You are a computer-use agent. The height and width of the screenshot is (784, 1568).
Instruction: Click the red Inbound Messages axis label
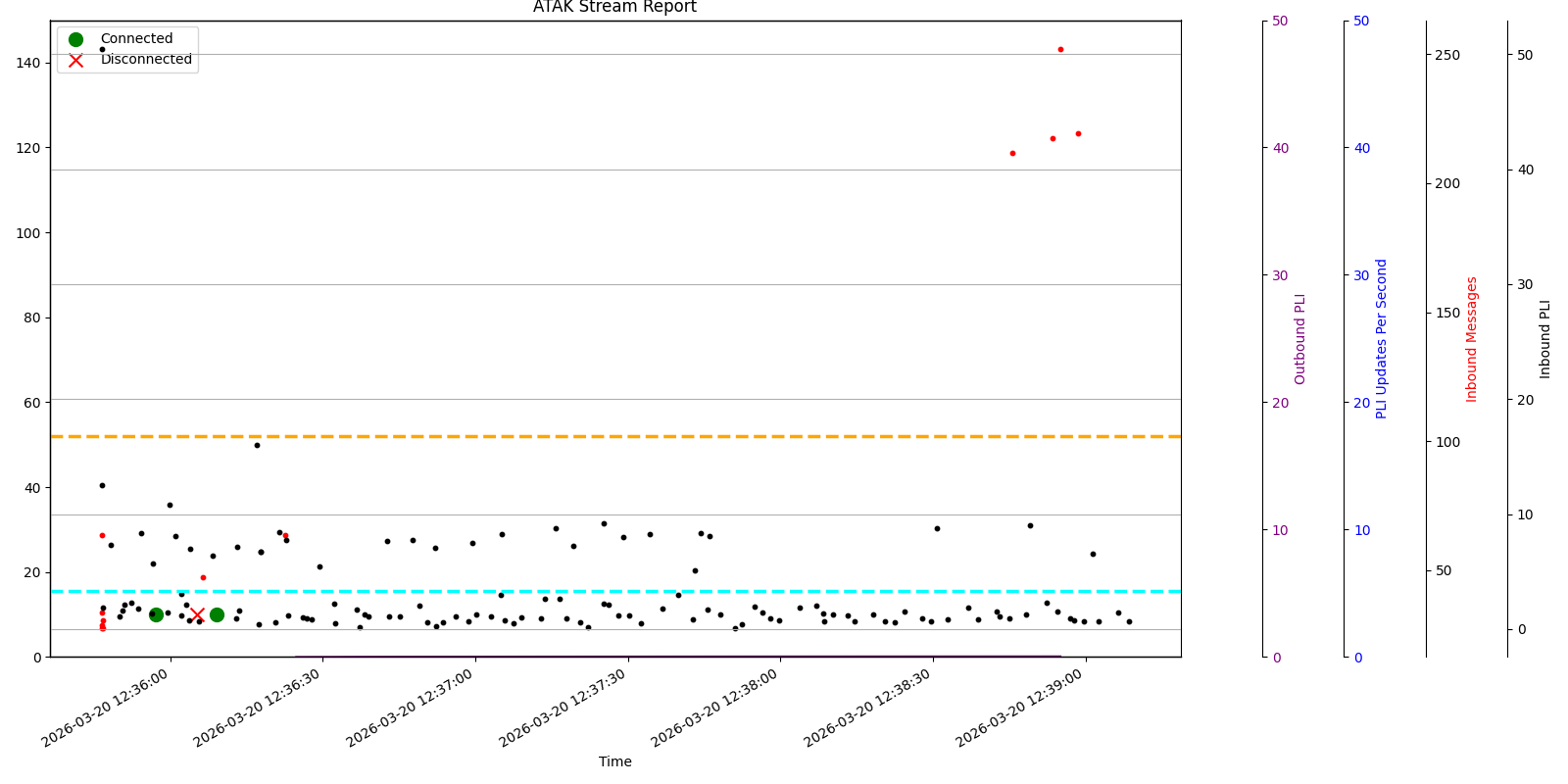(x=1471, y=338)
